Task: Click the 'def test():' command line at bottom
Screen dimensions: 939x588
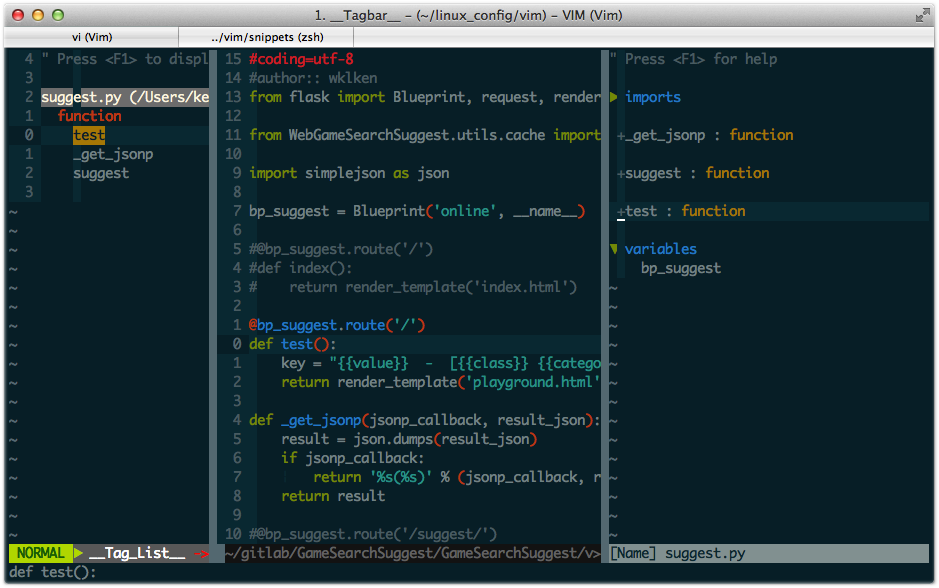Action: (53, 572)
